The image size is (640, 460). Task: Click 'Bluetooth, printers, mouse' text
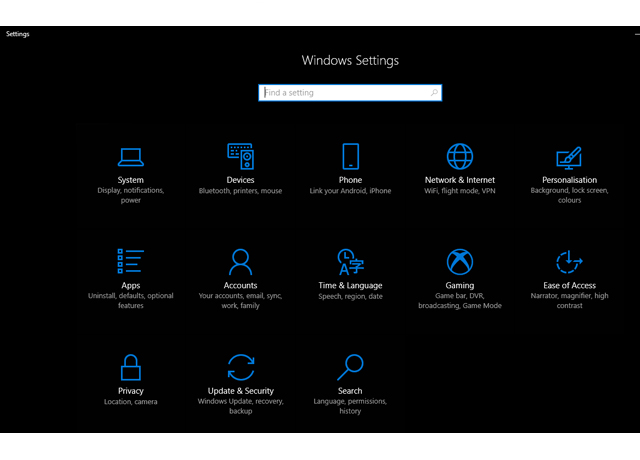pos(240,191)
